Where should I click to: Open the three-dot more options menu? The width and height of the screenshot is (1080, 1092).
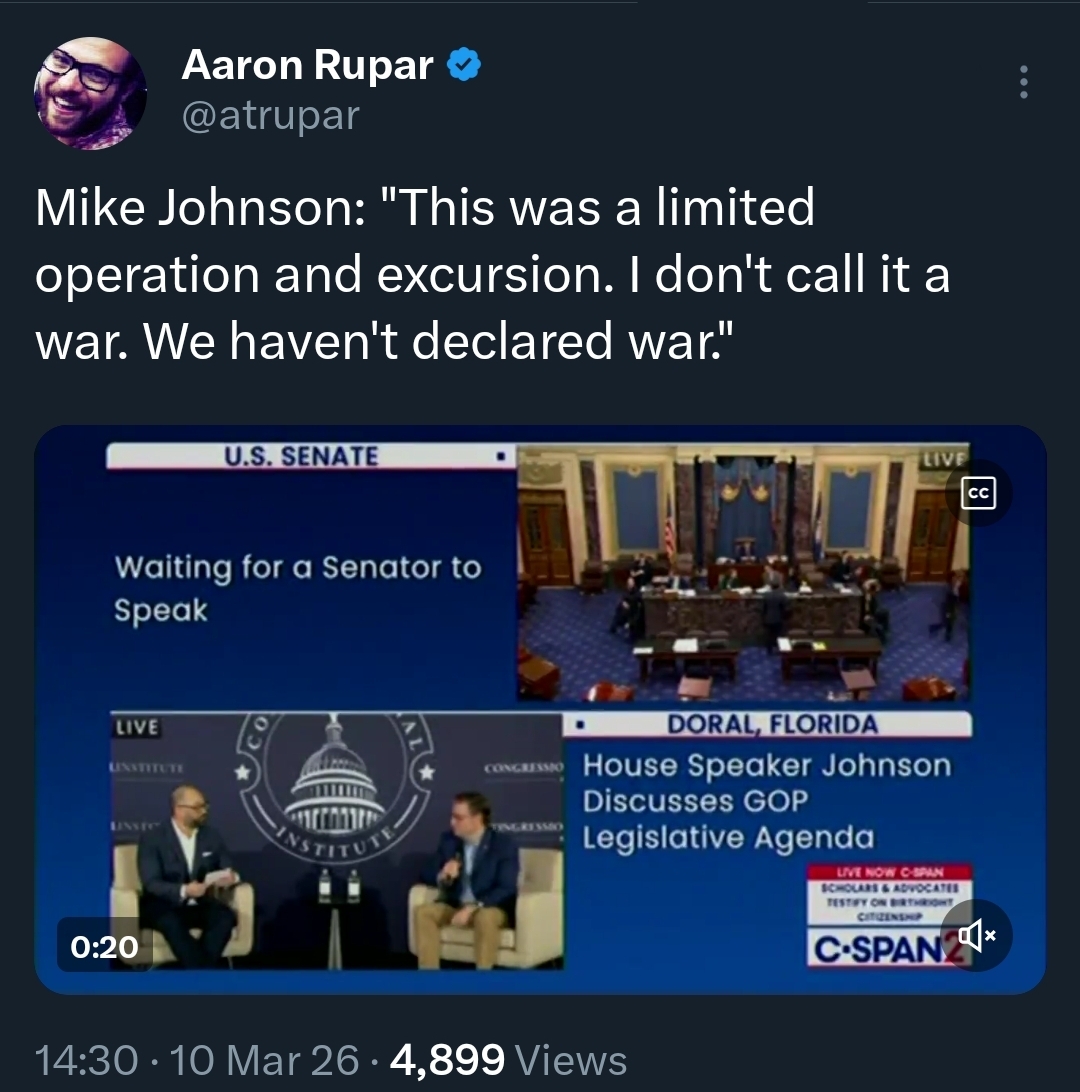pos(1023,82)
